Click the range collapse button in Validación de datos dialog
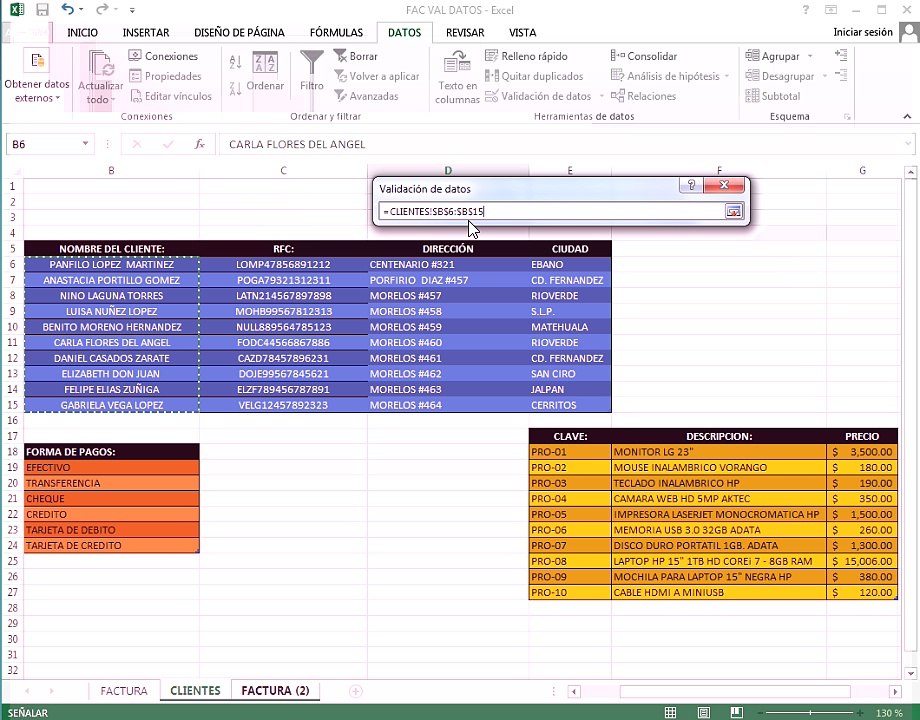The image size is (920, 720). [x=733, y=211]
